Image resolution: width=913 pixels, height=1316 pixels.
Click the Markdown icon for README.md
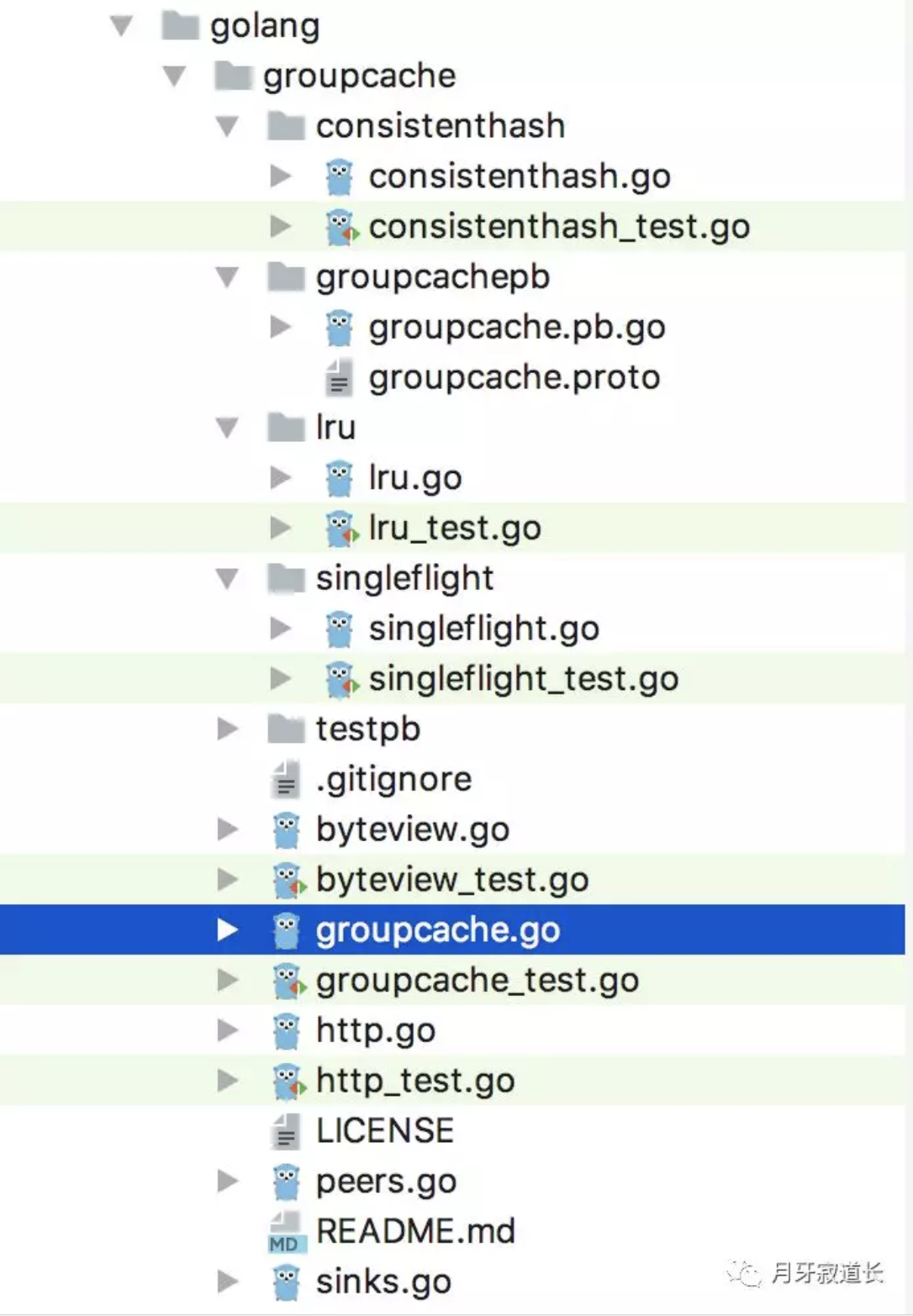click(x=286, y=1232)
